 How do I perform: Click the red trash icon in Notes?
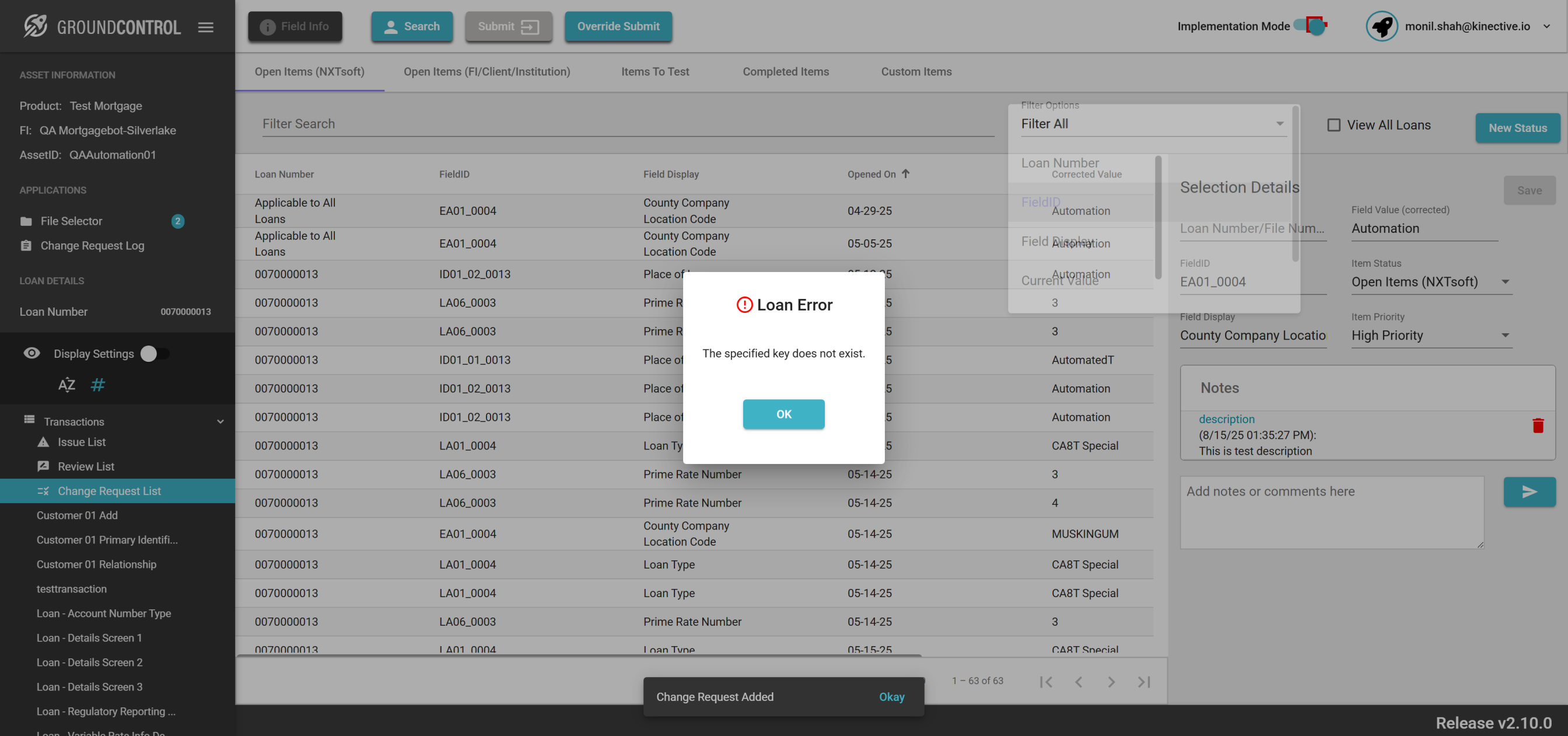[1538, 425]
